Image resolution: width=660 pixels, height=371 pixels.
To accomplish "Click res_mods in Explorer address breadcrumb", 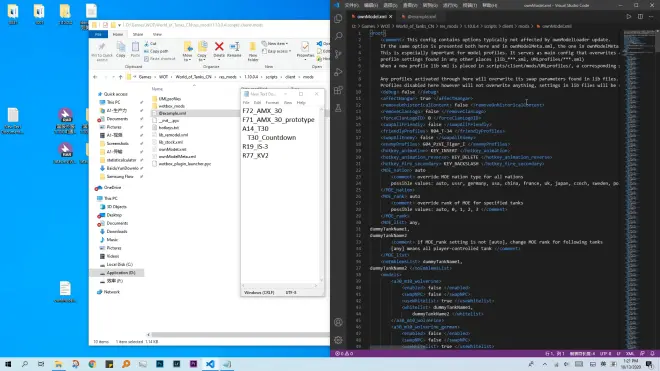I will 228,77.
